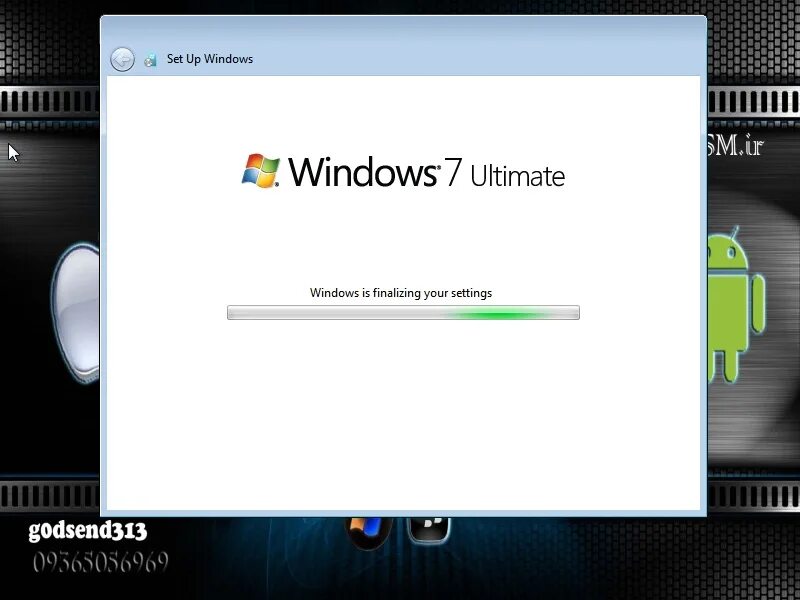800x600 pixels.
Task: Click the finalizing settings progress bar
Action: (403, 312)
